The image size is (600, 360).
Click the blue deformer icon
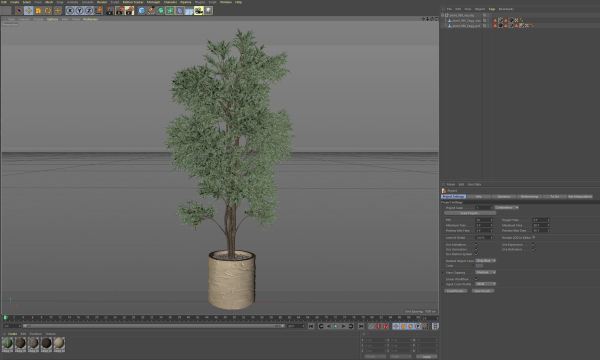coord(179,11)
